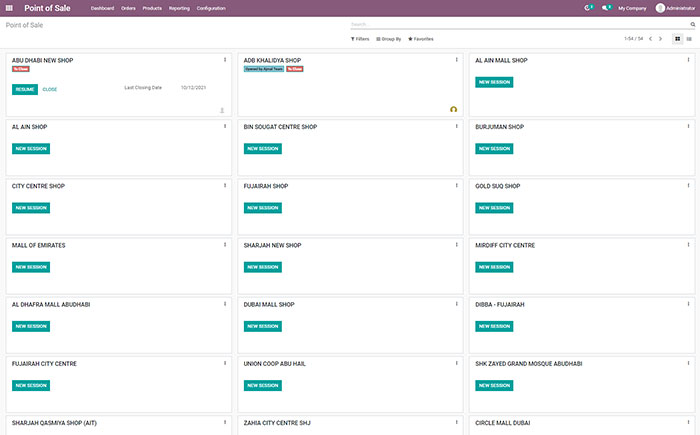Screen dimensions: 700x435
Task: Start new session for AL AIN MALL SHOP
Action: (494, 82)
